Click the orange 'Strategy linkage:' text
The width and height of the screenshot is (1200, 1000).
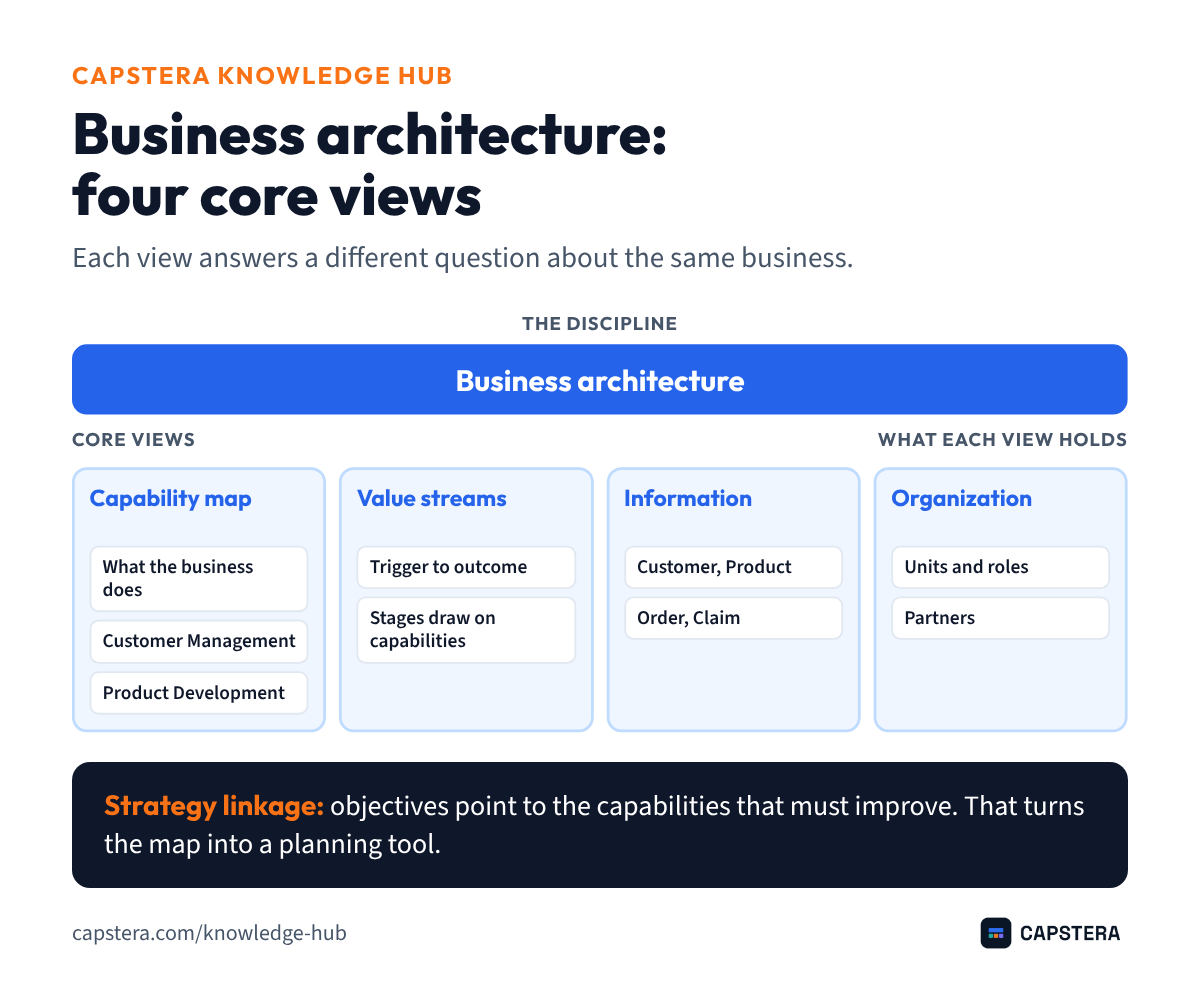tap(214, 806)
